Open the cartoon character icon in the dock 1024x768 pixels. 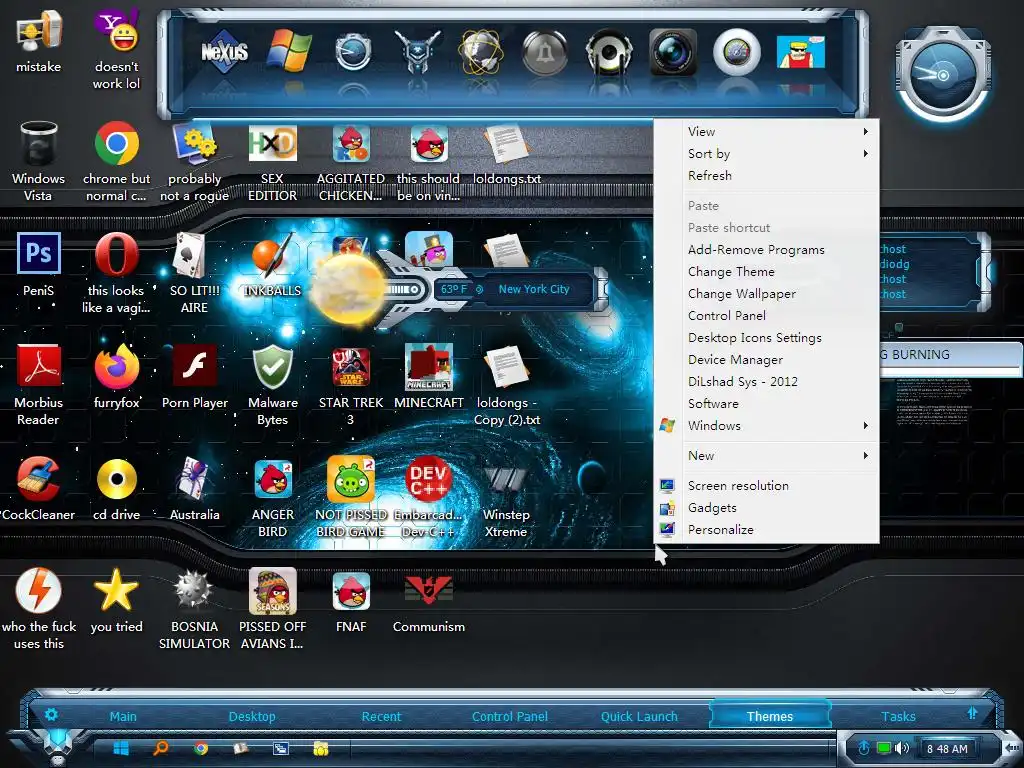pyautogui.click(x=801, y=52)
